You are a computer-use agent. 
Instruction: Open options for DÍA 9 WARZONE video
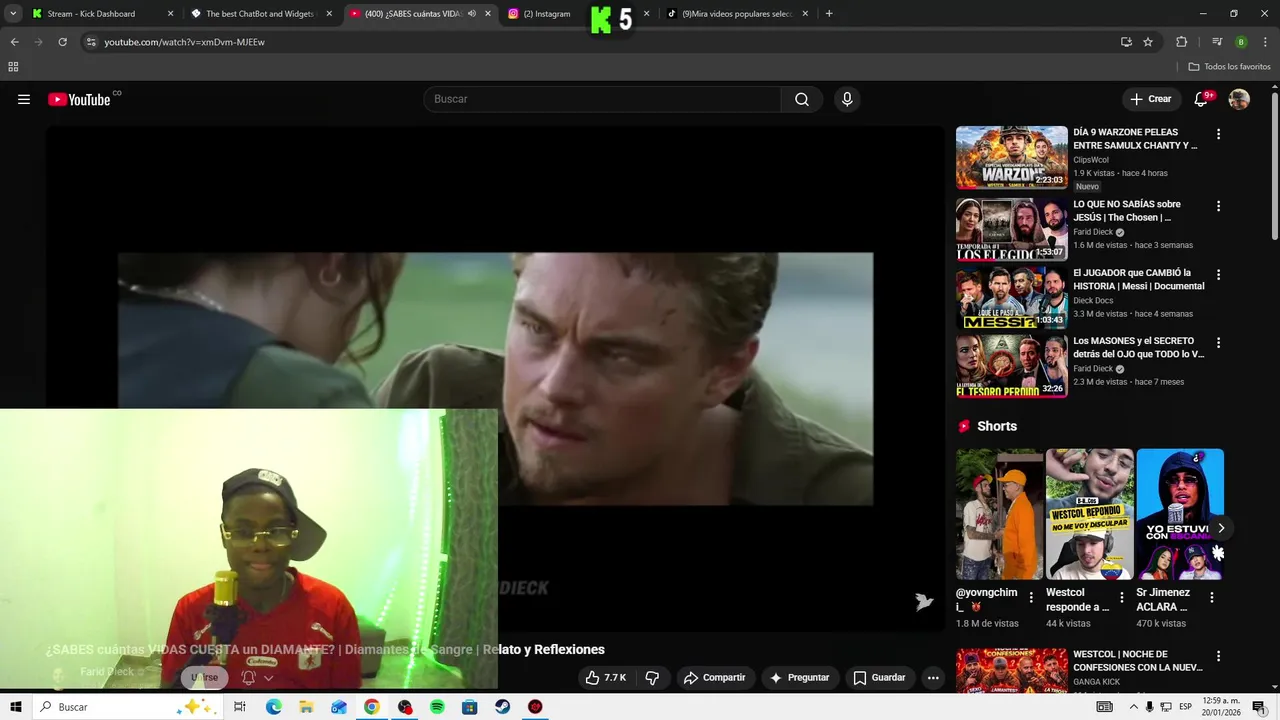coord(1218,134)
